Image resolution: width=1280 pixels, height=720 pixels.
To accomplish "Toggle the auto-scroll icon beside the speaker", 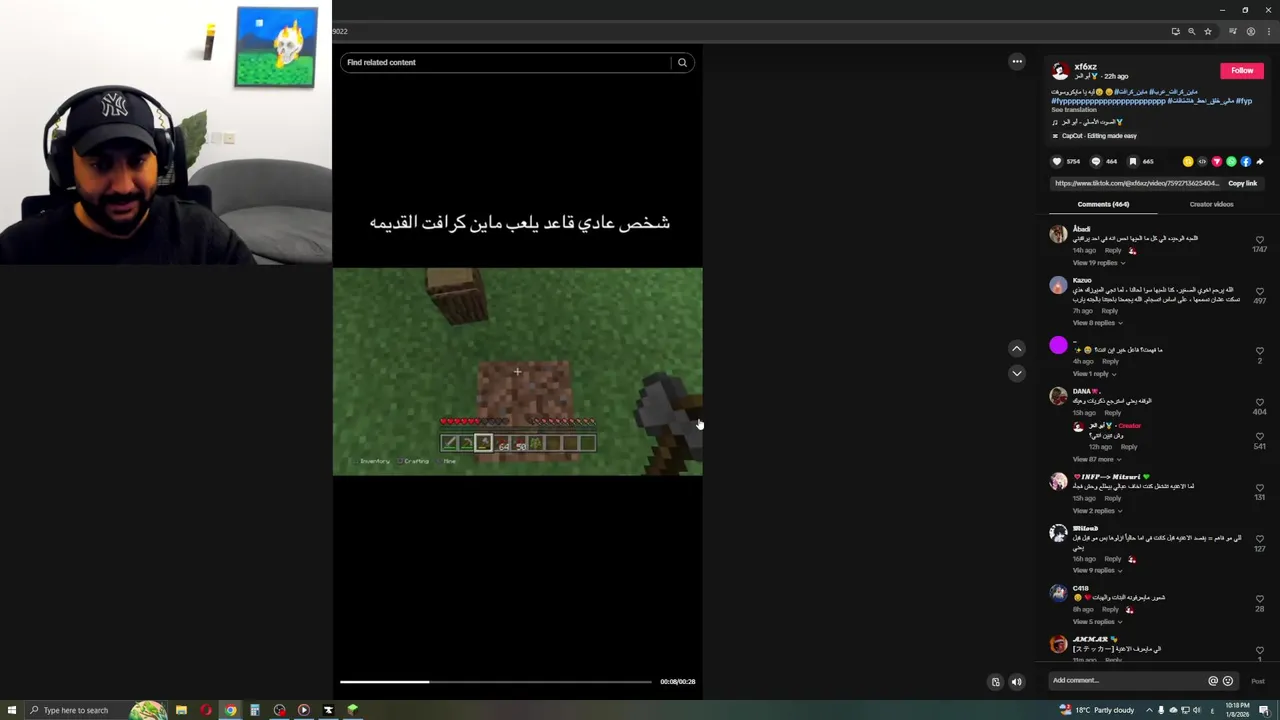I will pos(995,682).
